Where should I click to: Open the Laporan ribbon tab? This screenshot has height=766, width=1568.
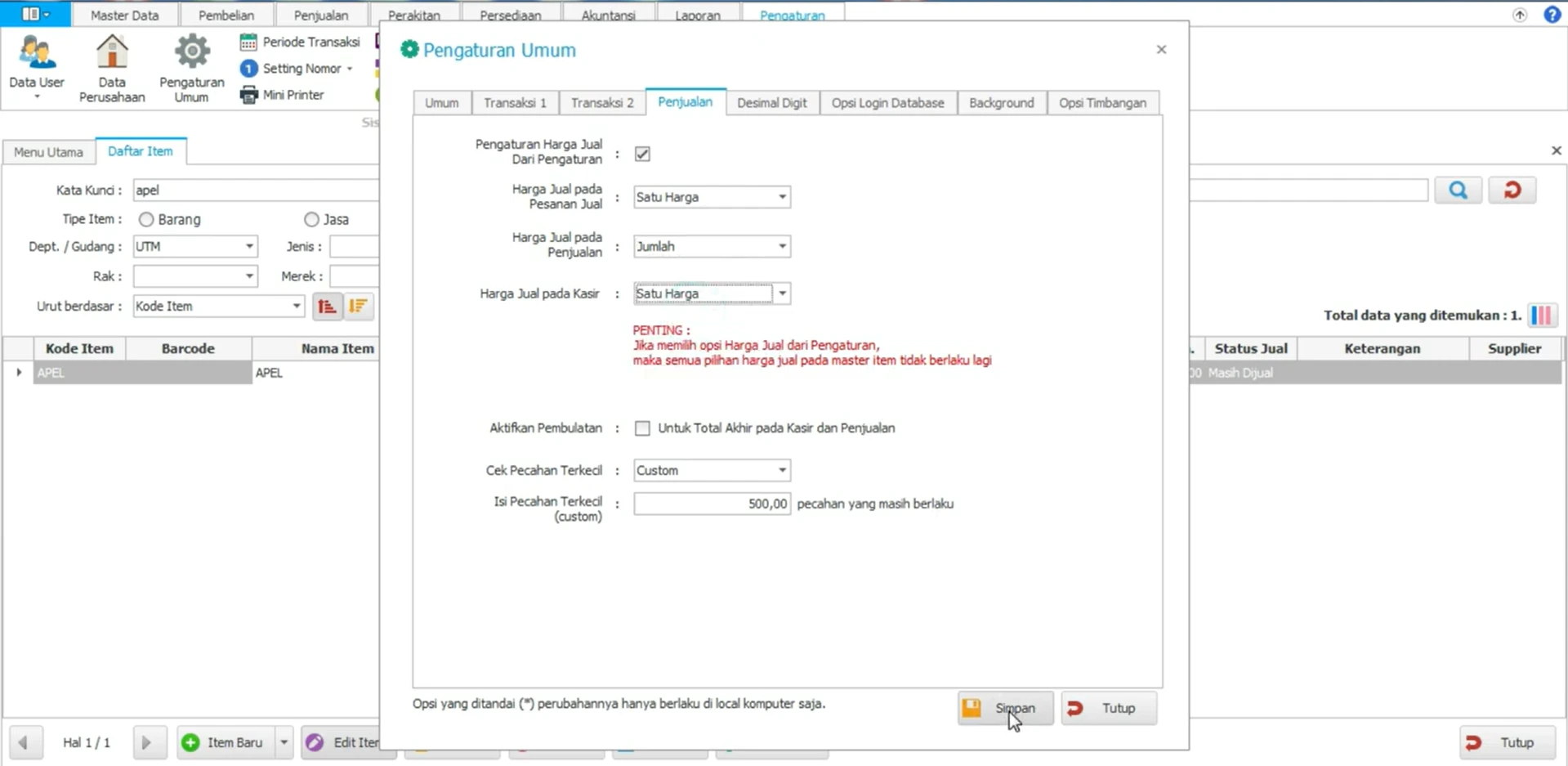(698, 15)
